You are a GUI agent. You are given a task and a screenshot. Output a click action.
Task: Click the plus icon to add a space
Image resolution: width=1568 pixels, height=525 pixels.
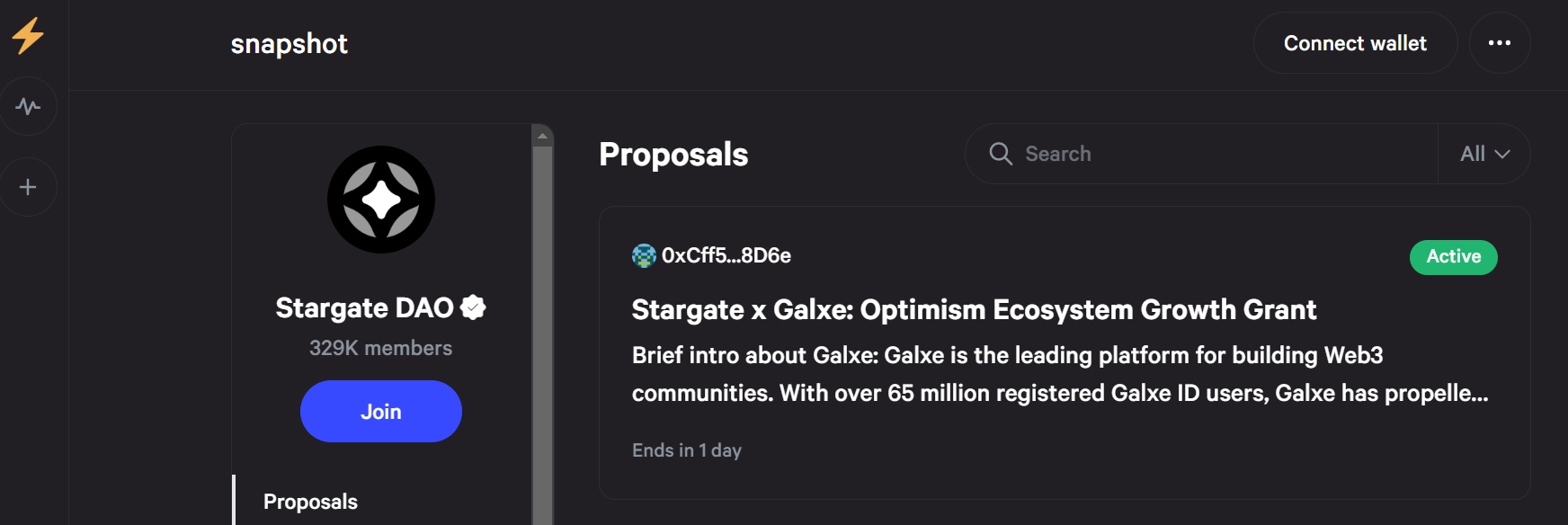tap(28, 187)
